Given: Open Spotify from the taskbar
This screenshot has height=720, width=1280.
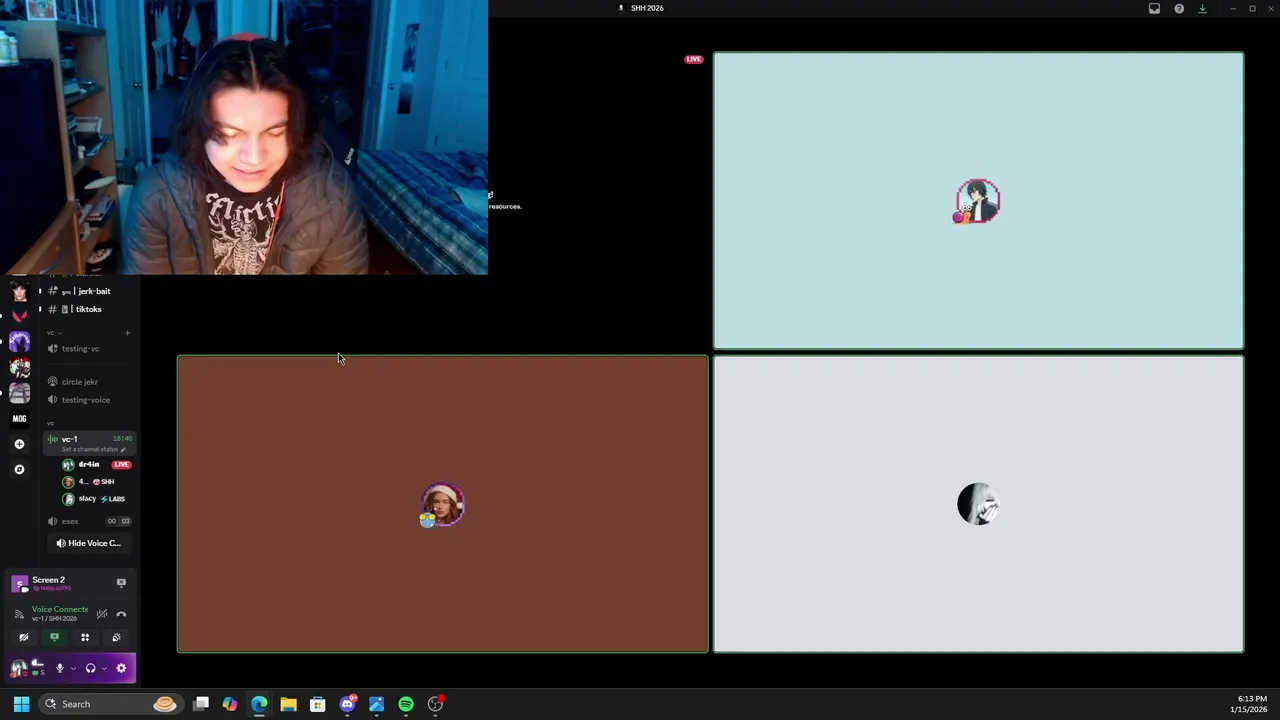Looking at the screenshot, I should [x=406, y=704].
